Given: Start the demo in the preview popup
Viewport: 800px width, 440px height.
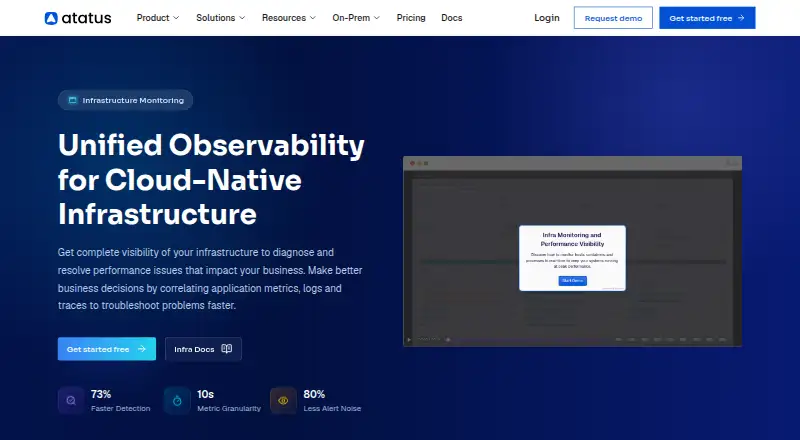Looking at the screenshot, I should click(572, 281).
